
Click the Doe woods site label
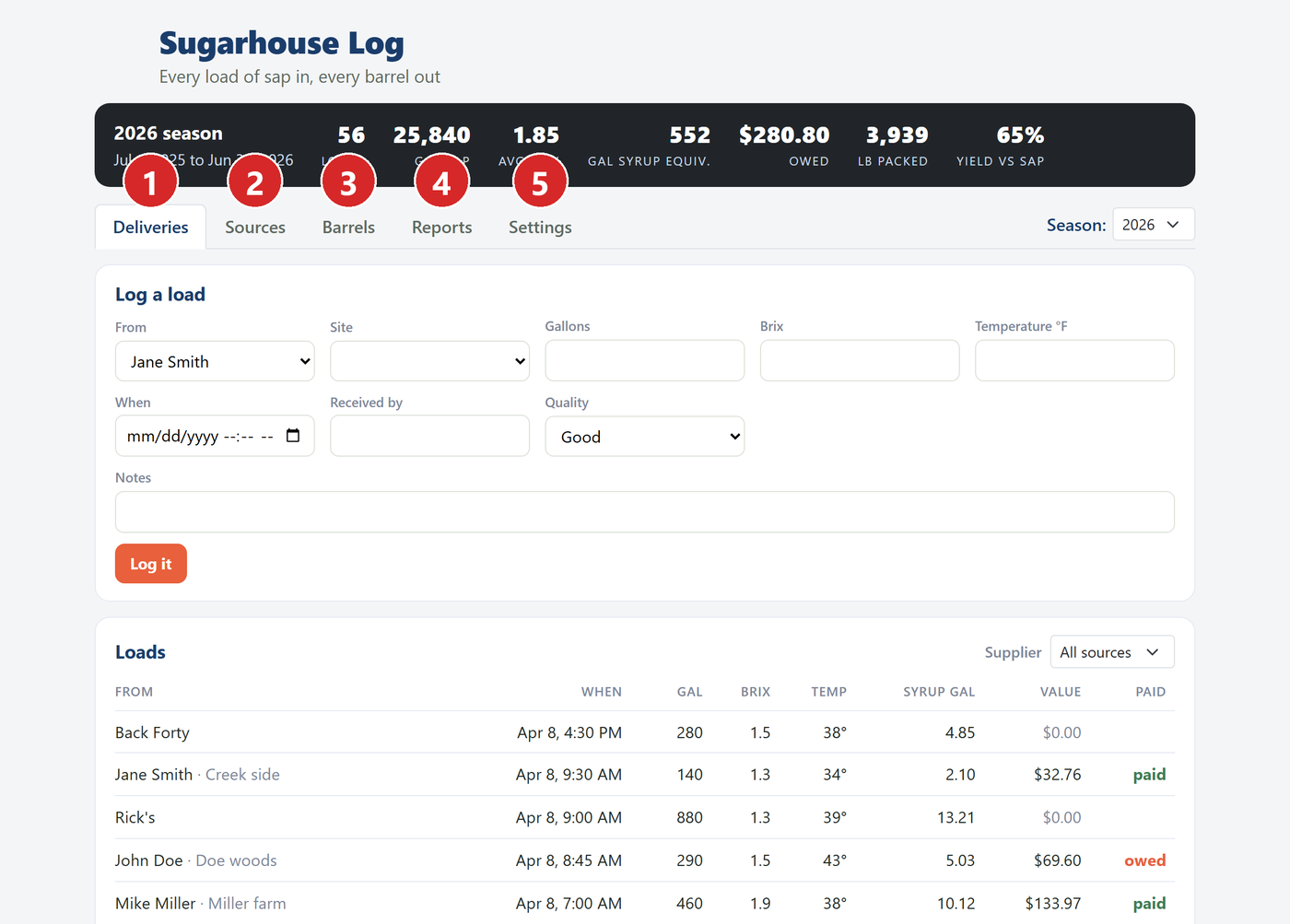point(236,860)
